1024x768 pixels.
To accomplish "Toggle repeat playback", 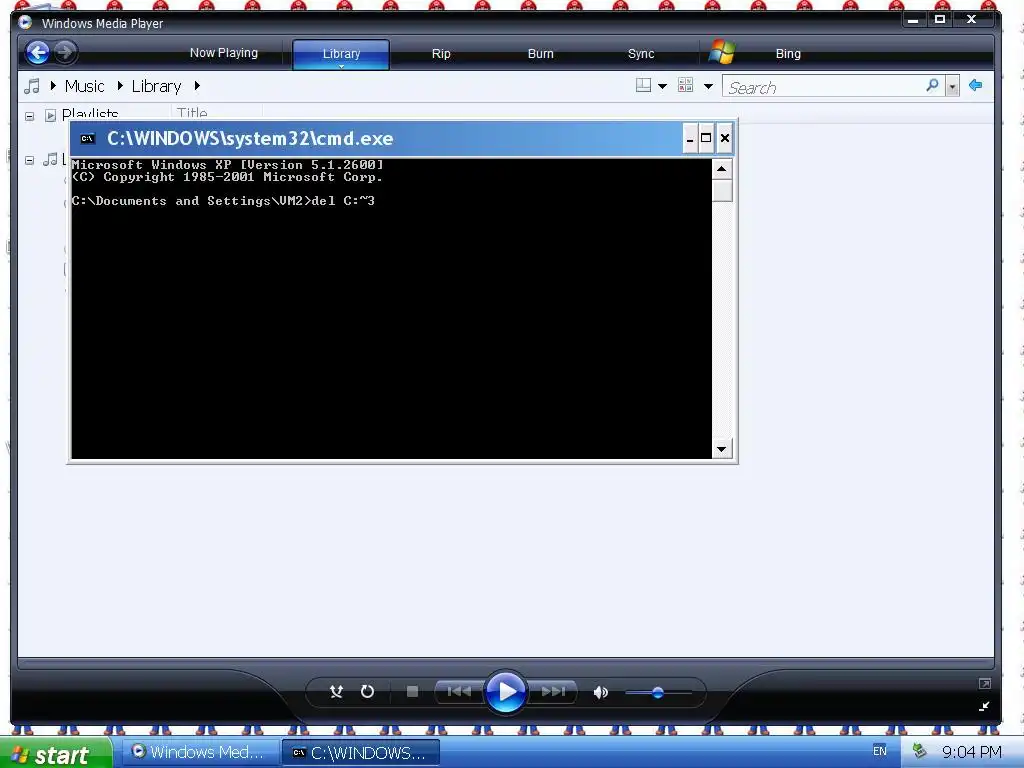I will coord(367,691).
